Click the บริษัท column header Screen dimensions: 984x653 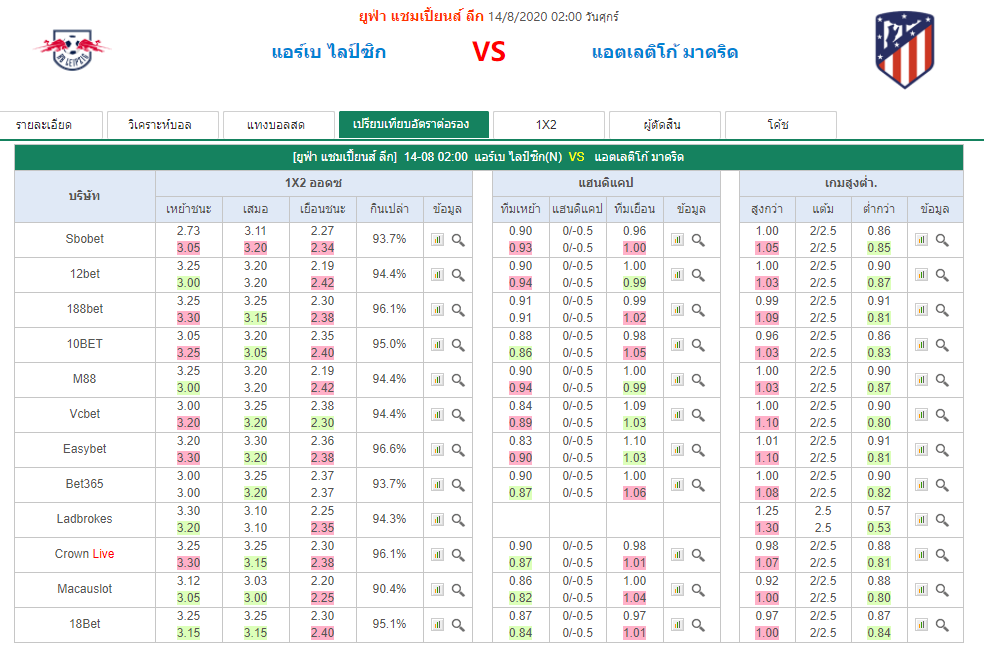point(85,196)
